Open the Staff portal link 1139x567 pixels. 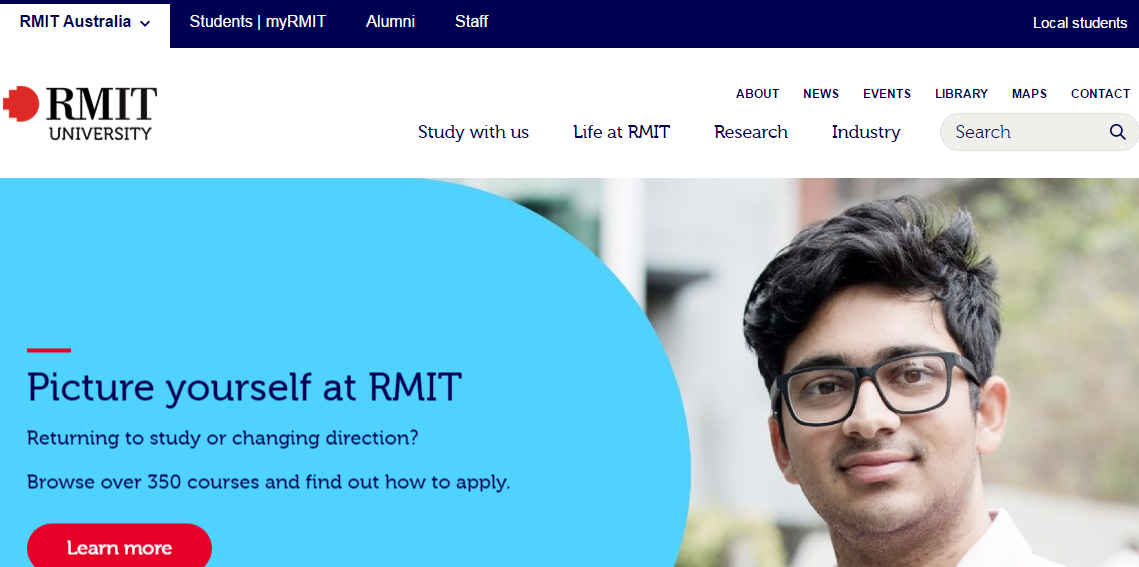(x=471, y=22)
